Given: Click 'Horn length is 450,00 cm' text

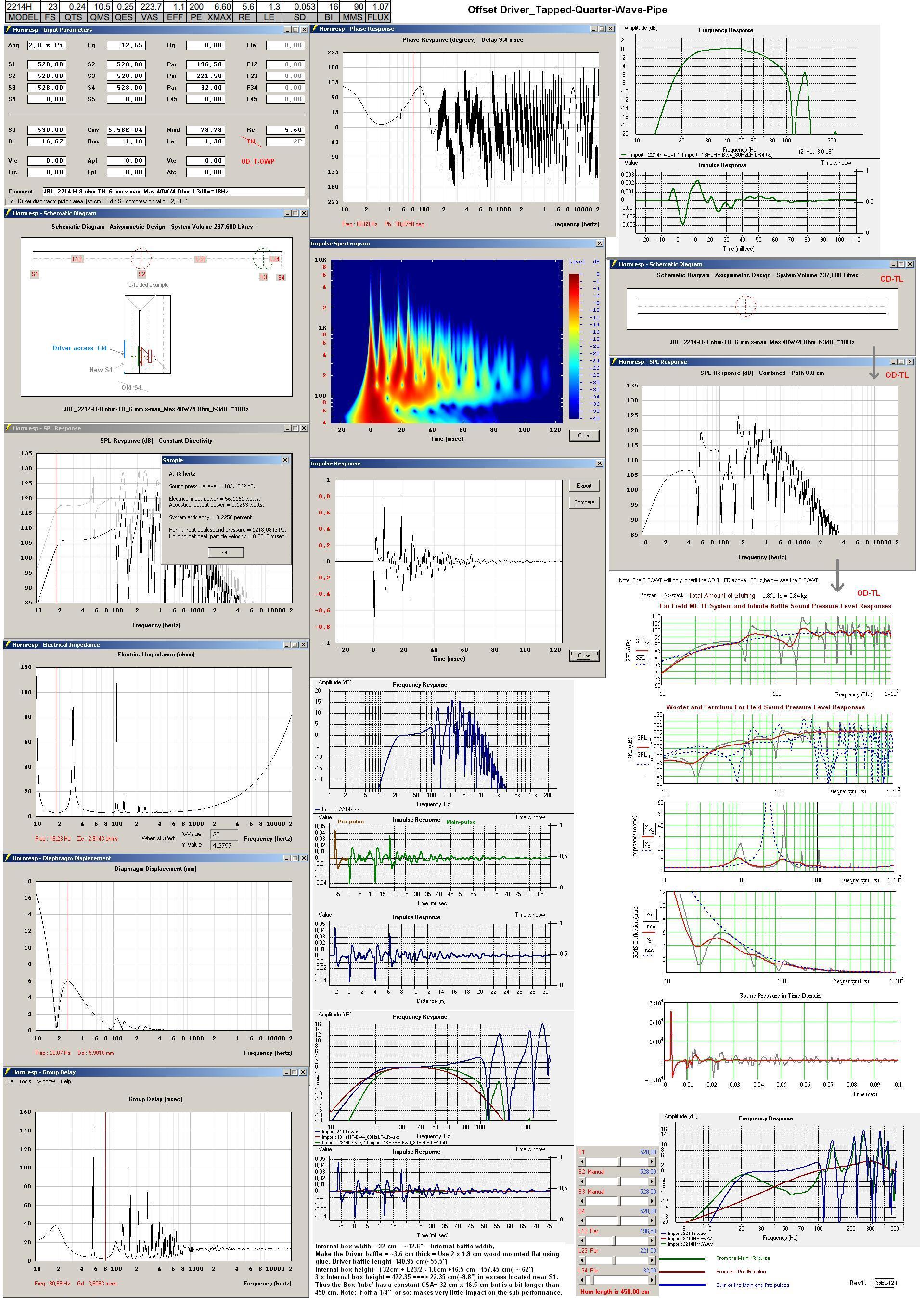Looking at the screenshot, I should 615,1292.
